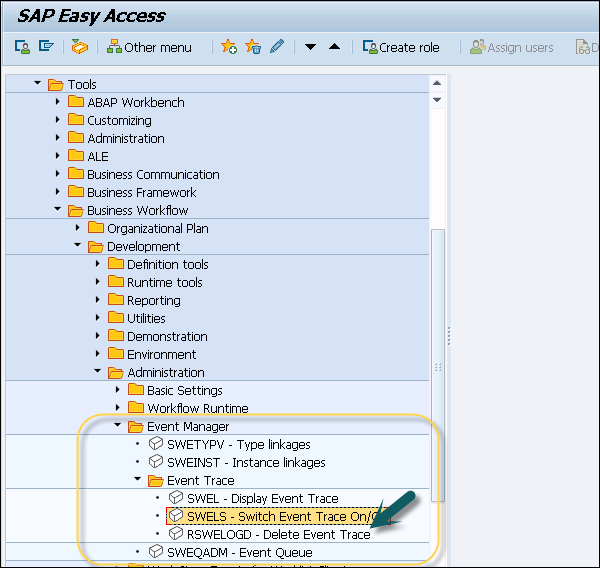Click the move favorite up arrow
The width and height of the screenshot is (600, 568).
coord(334,47)
